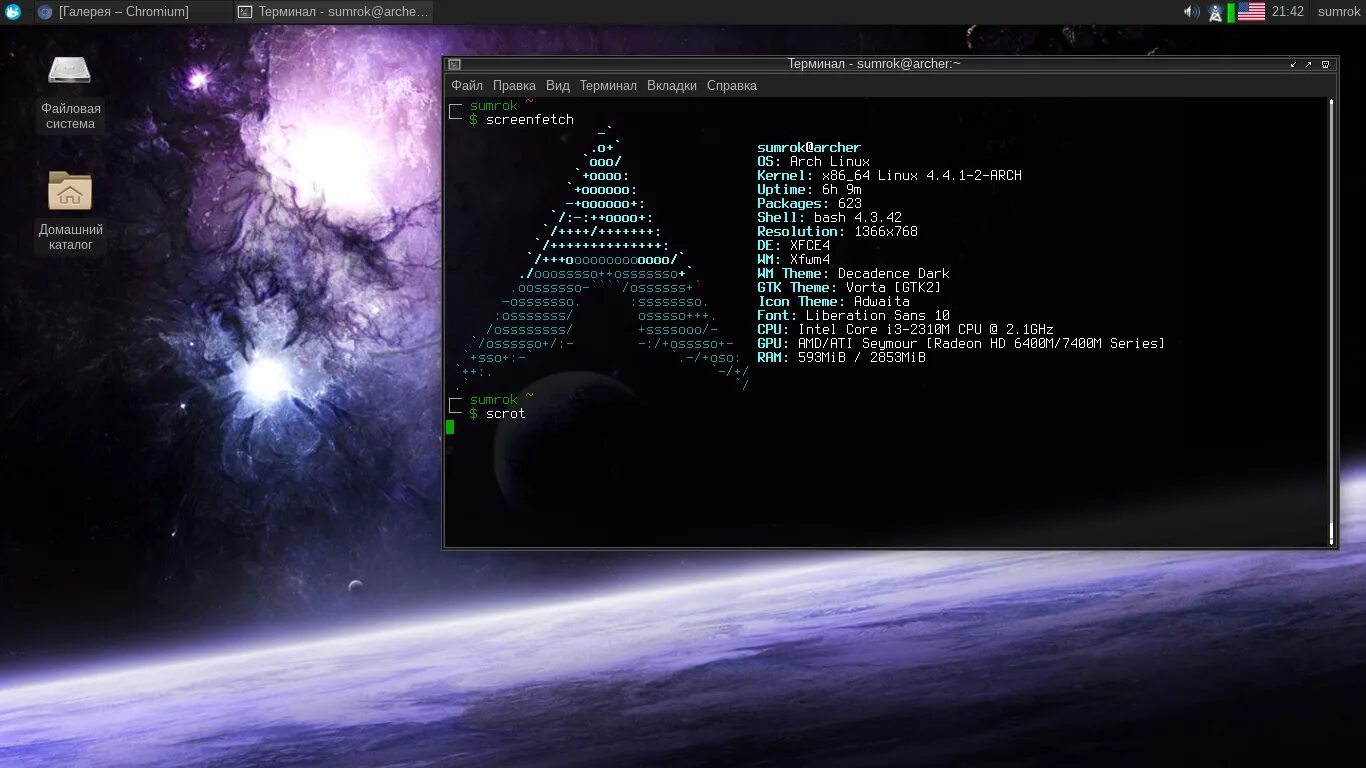This screenshot has width=1366, height=768.
Task: Open the Вид menu in terminal
Action: click(558, 86)
